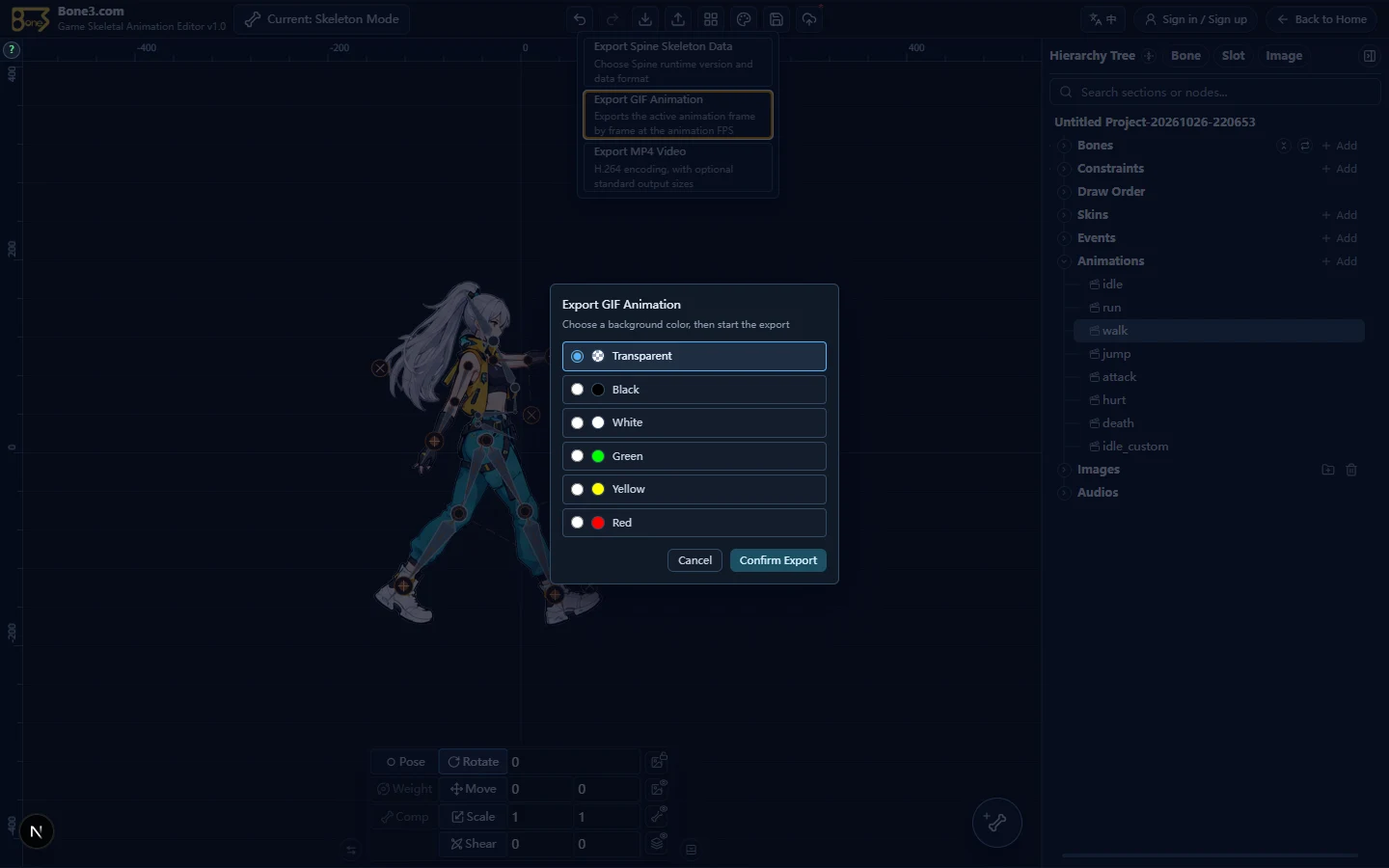Image resolution: width=1389 pixels, height=868 pixels.
Task: Expand the Skins tree section
Action: click(x=1063, y=215)
